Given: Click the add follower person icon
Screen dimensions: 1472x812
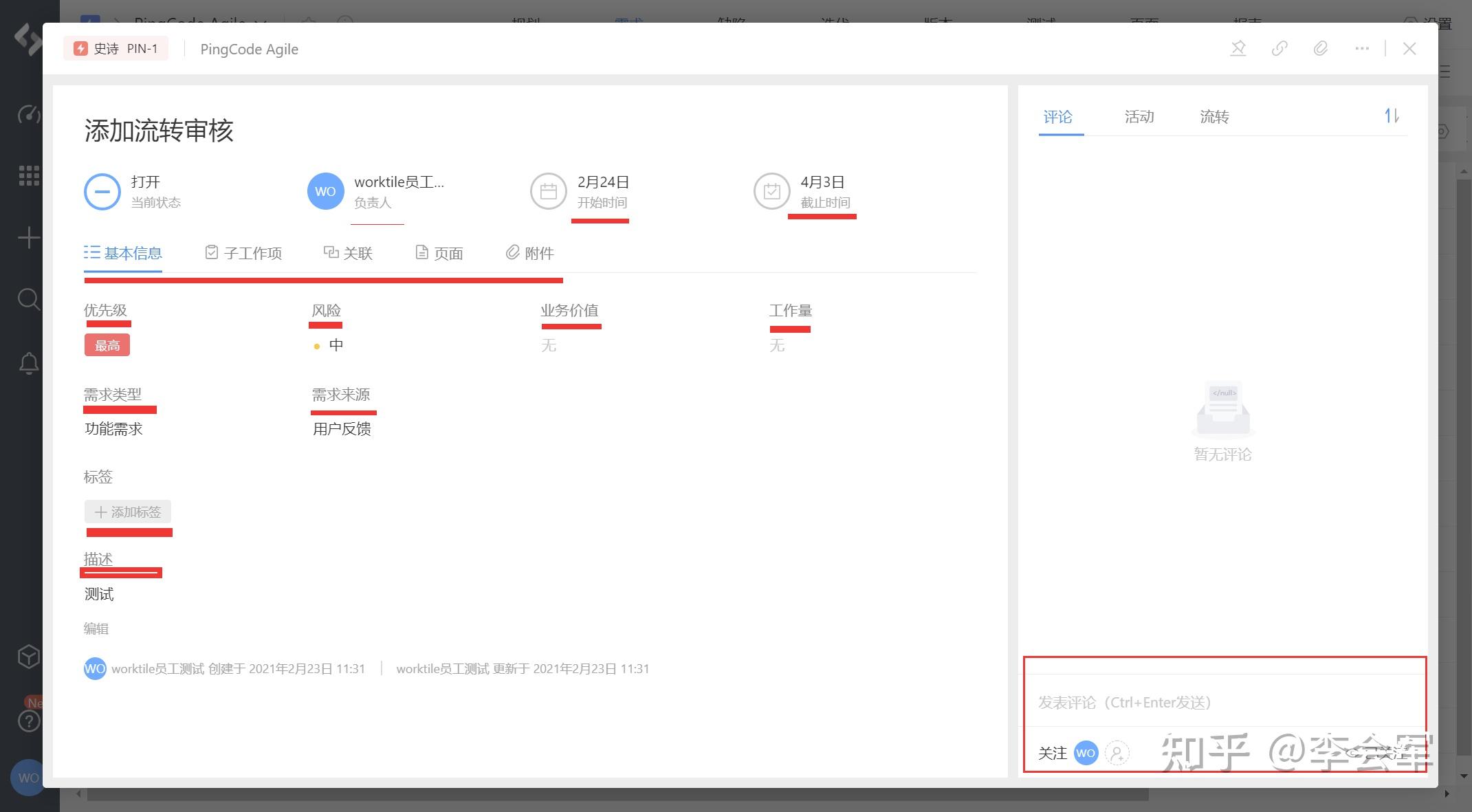Looking at the screenshot, I should (x=1117, y=753).
